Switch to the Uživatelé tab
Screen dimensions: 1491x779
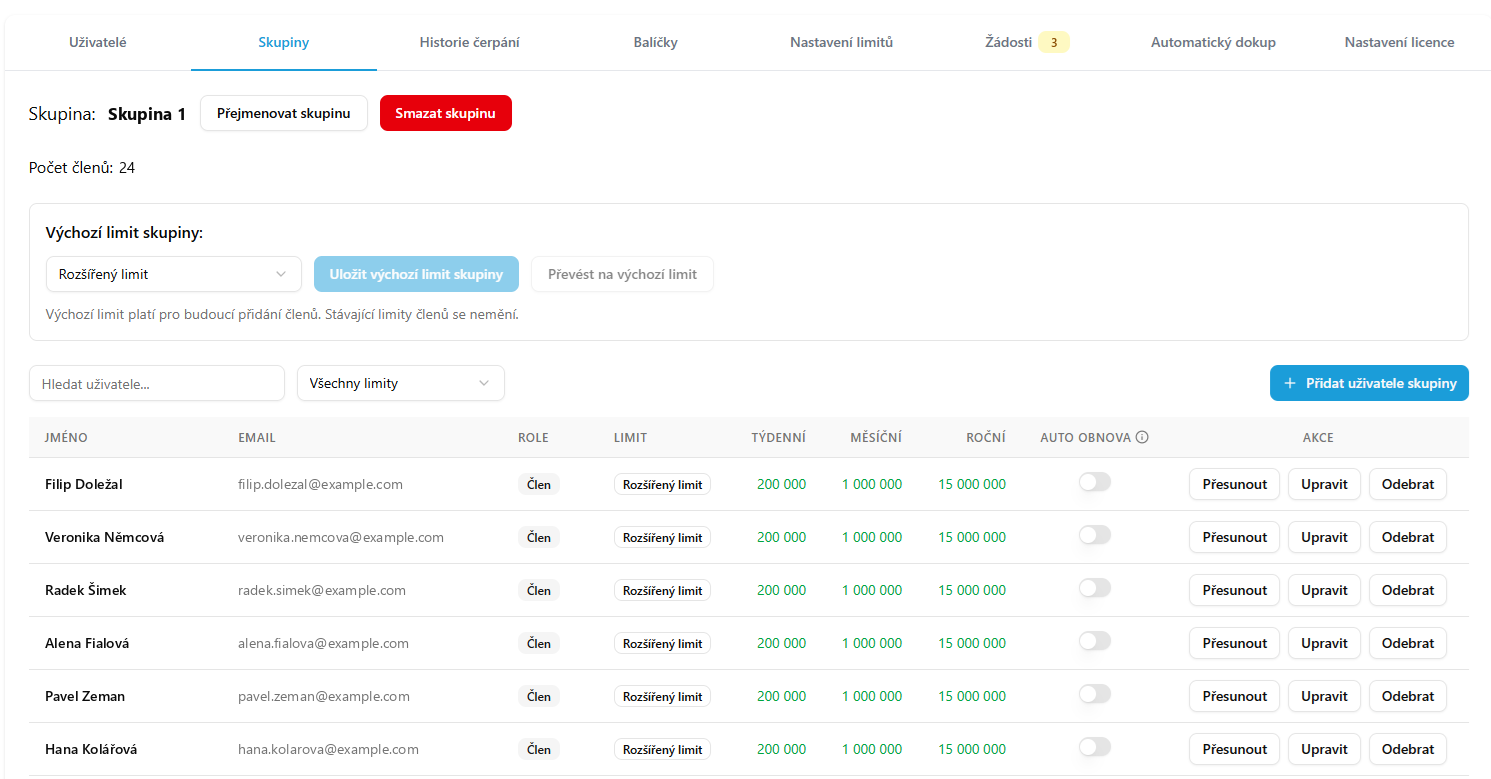[98, 42]
